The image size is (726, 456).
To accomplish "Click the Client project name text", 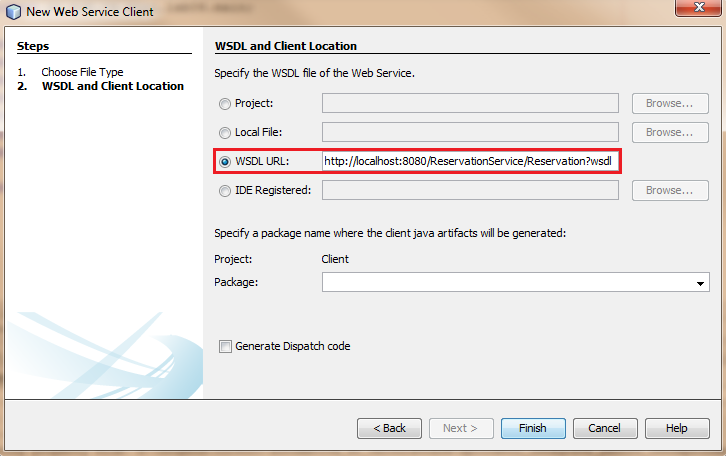I will 335,259.
